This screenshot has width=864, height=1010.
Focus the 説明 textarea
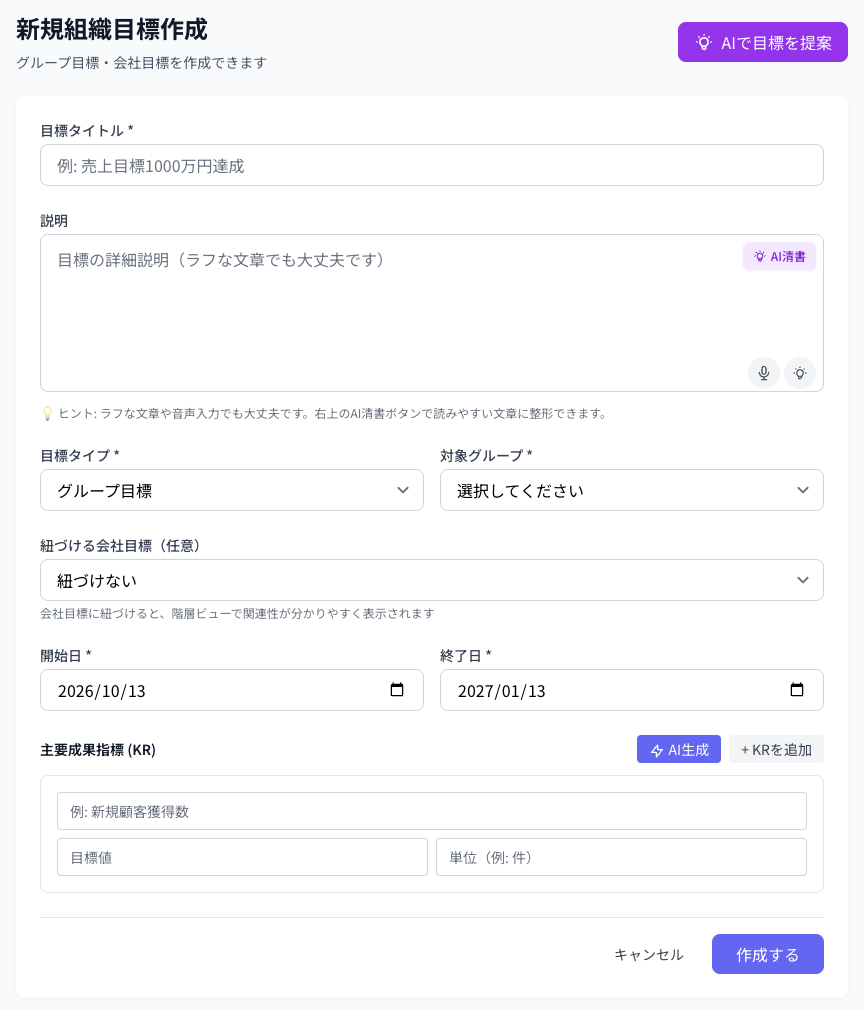click(x=432, y=313)
